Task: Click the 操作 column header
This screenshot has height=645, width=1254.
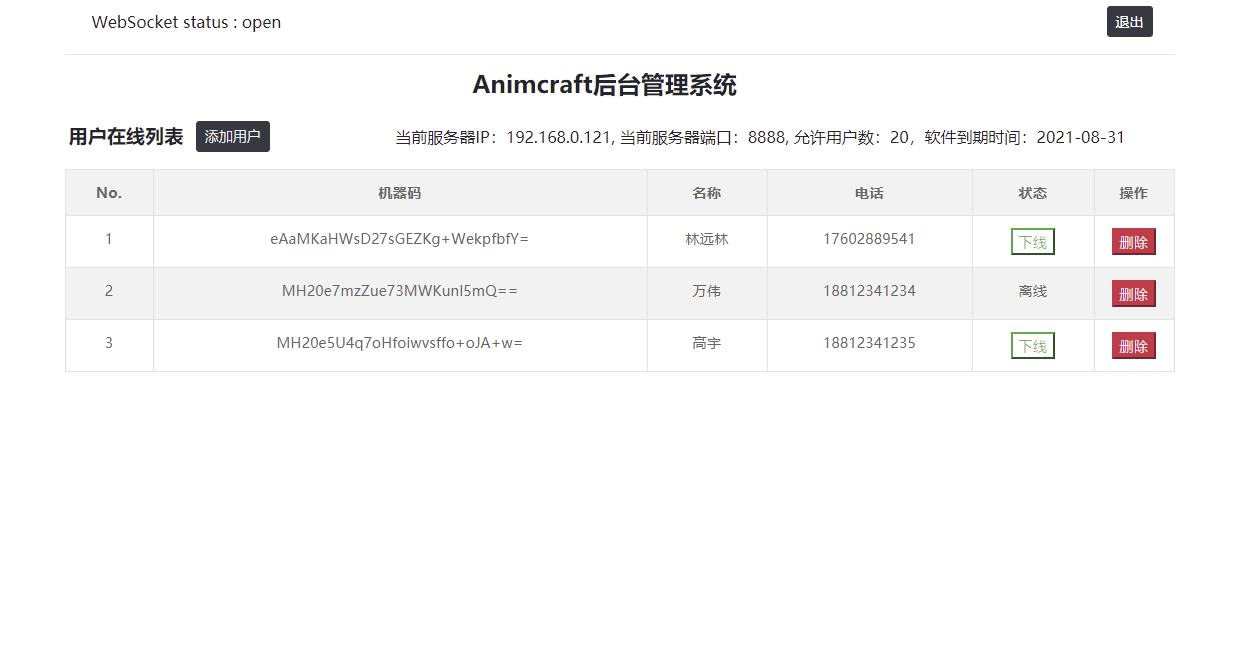Action: tap(1134, 192)
